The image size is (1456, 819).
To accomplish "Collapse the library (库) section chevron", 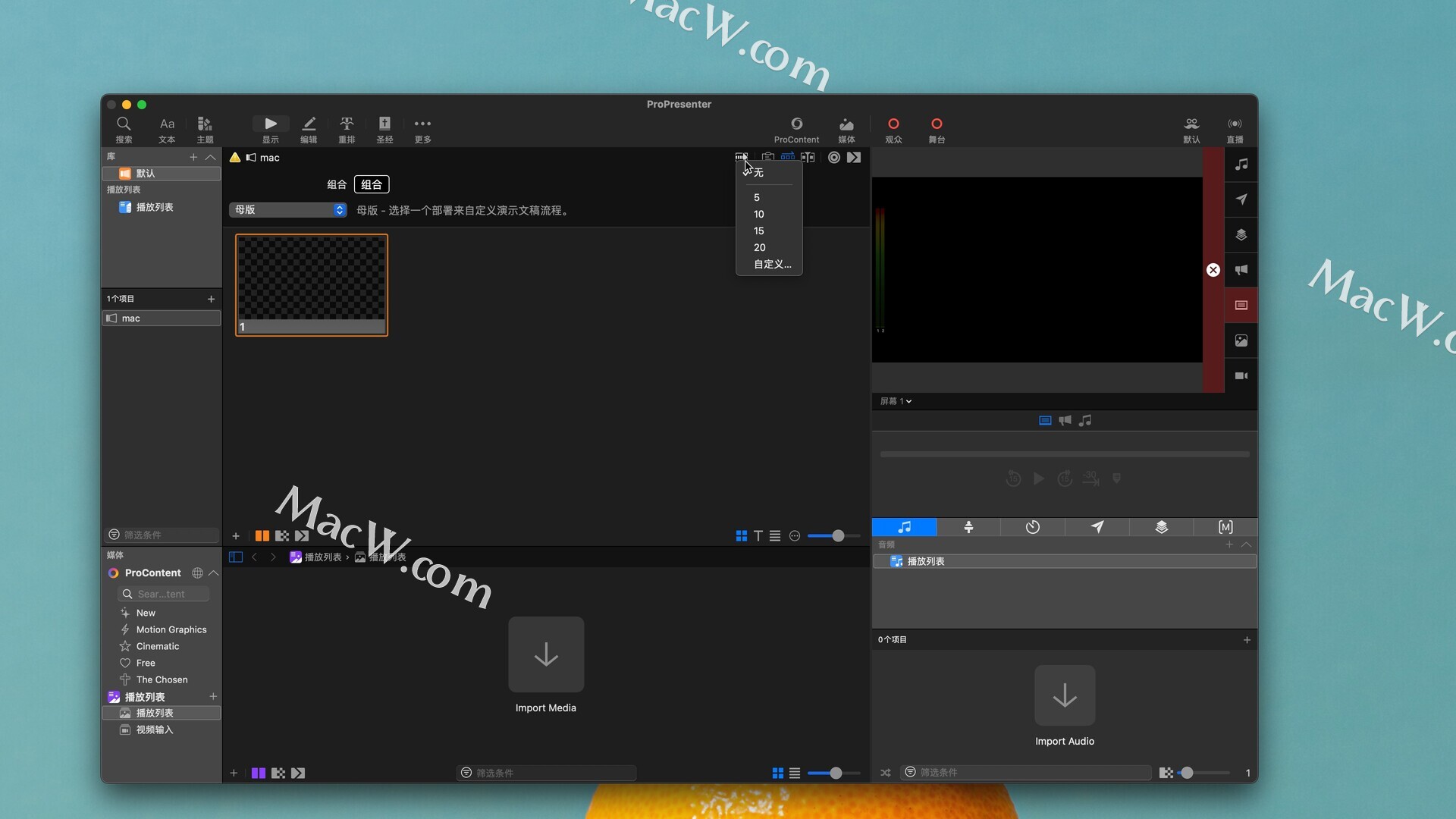I will (x=211, y=157).
